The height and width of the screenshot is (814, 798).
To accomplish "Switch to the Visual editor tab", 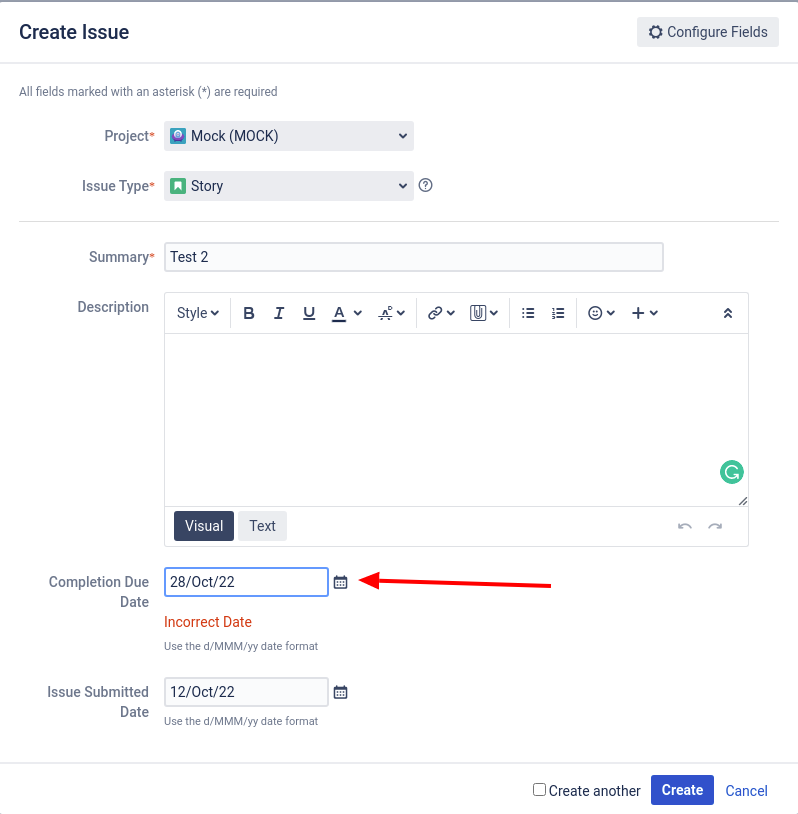I will pyautogui.click(x=204, y=526).
